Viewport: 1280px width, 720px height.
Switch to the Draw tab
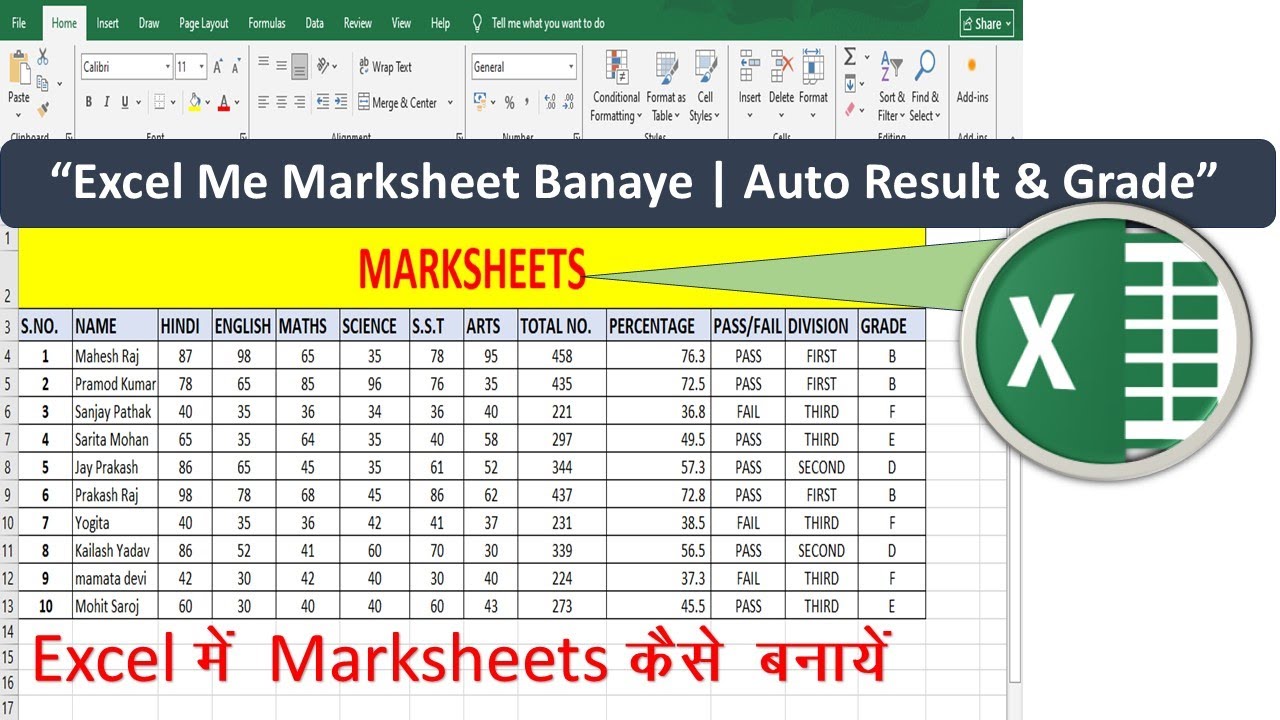149,23
